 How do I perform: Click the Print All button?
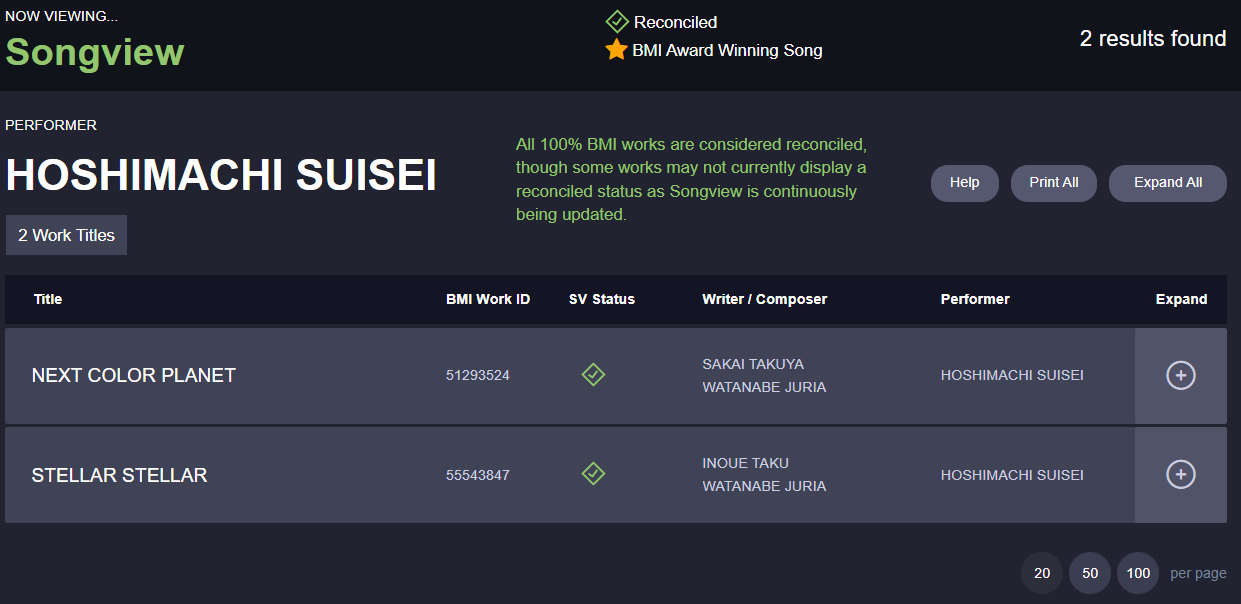(x=1054, y=183)
